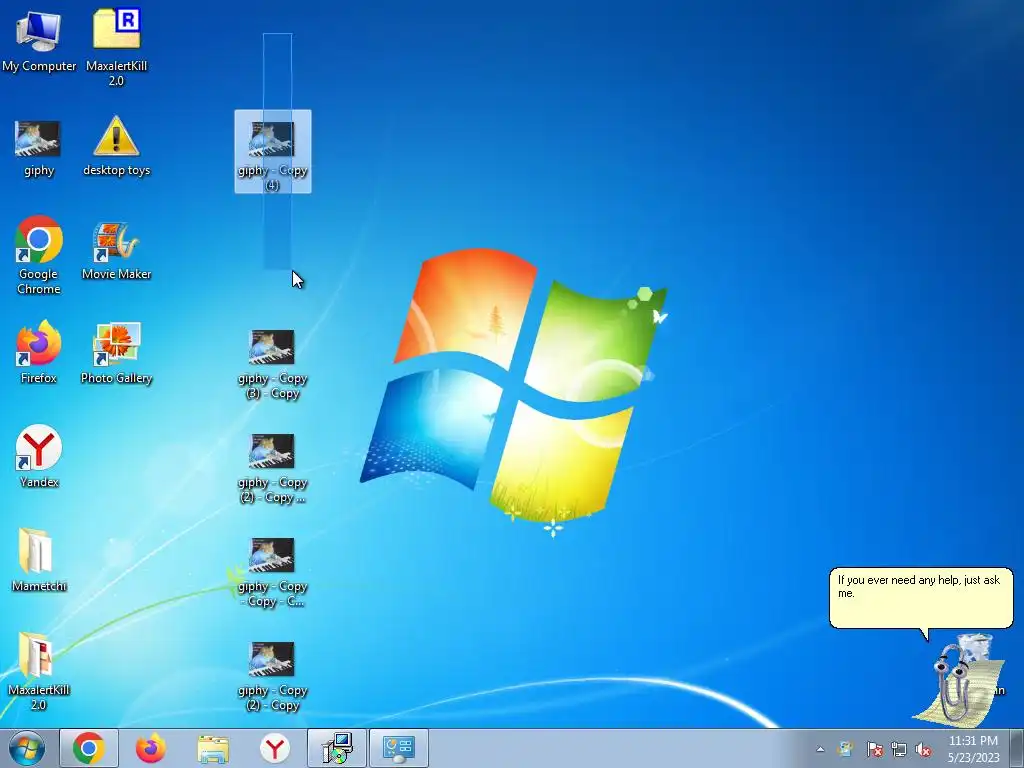The width and height of the screenshot is (1024, 768).
Task: Open Chrome from the taskbar
Action: 89,748
